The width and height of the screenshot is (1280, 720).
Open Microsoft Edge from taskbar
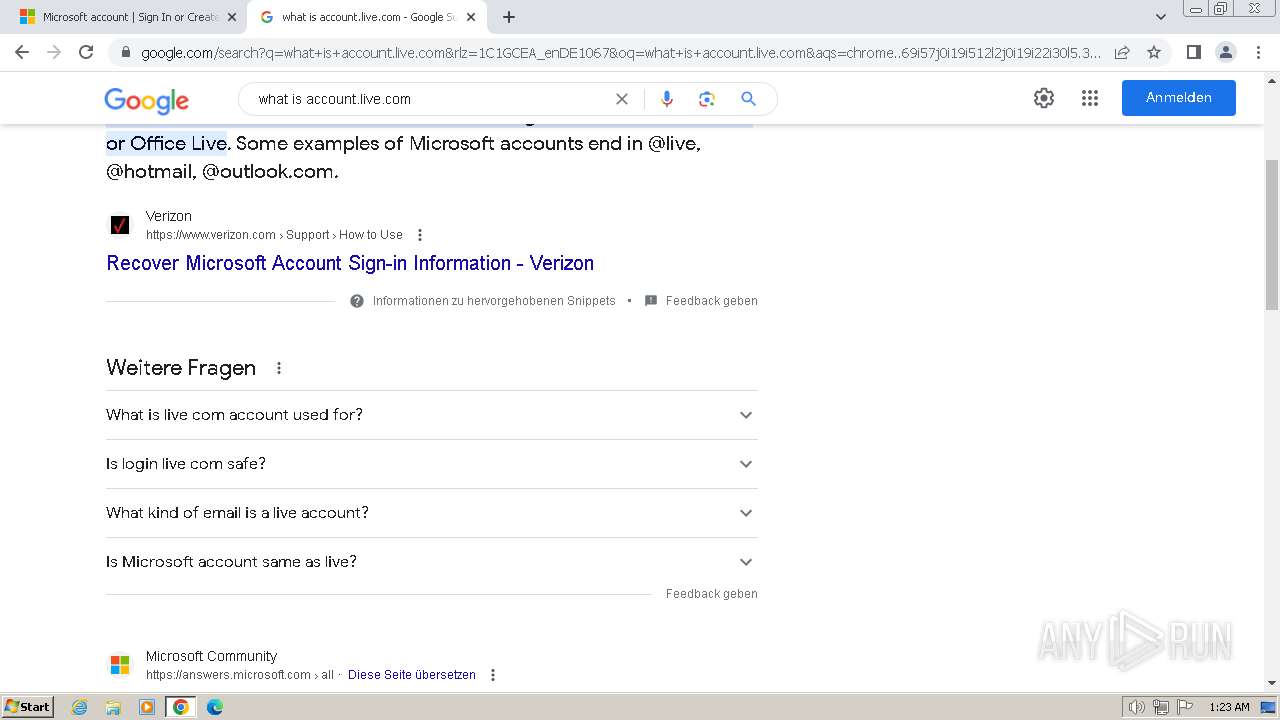click(x=215, y=707)
